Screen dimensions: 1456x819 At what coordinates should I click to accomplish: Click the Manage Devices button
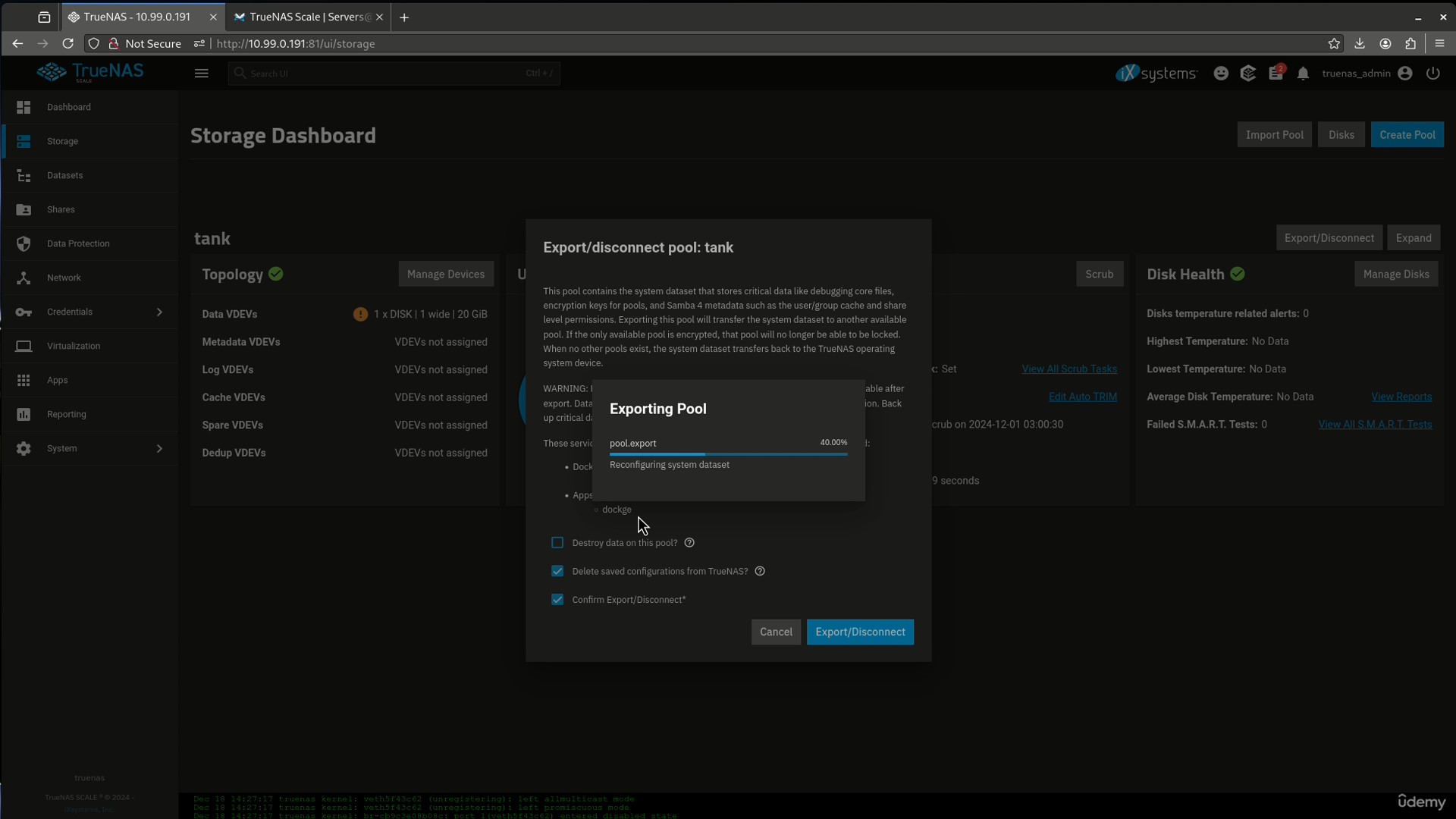tap(446, 275)
